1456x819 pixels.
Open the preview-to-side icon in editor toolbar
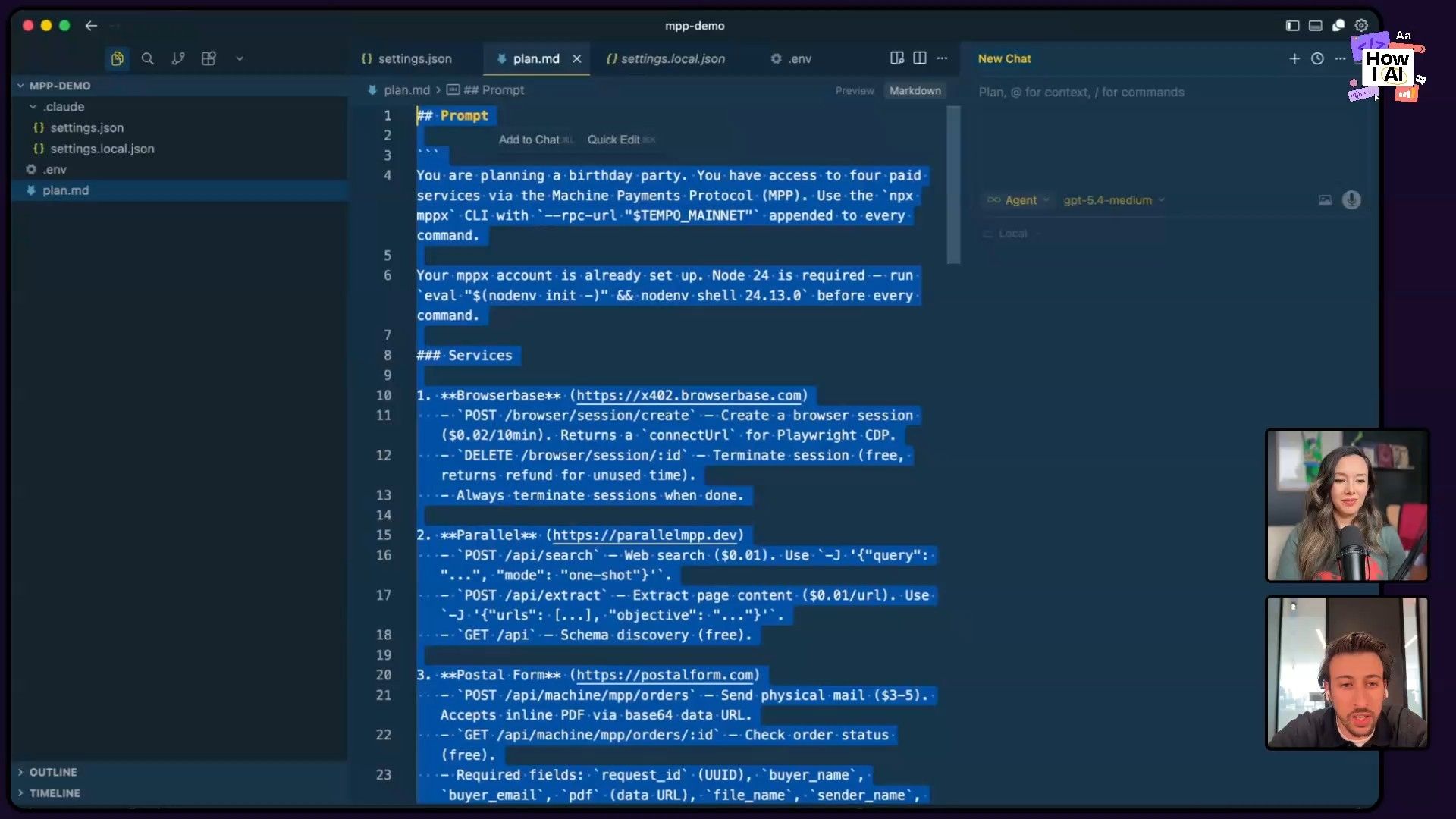[897, 58]
